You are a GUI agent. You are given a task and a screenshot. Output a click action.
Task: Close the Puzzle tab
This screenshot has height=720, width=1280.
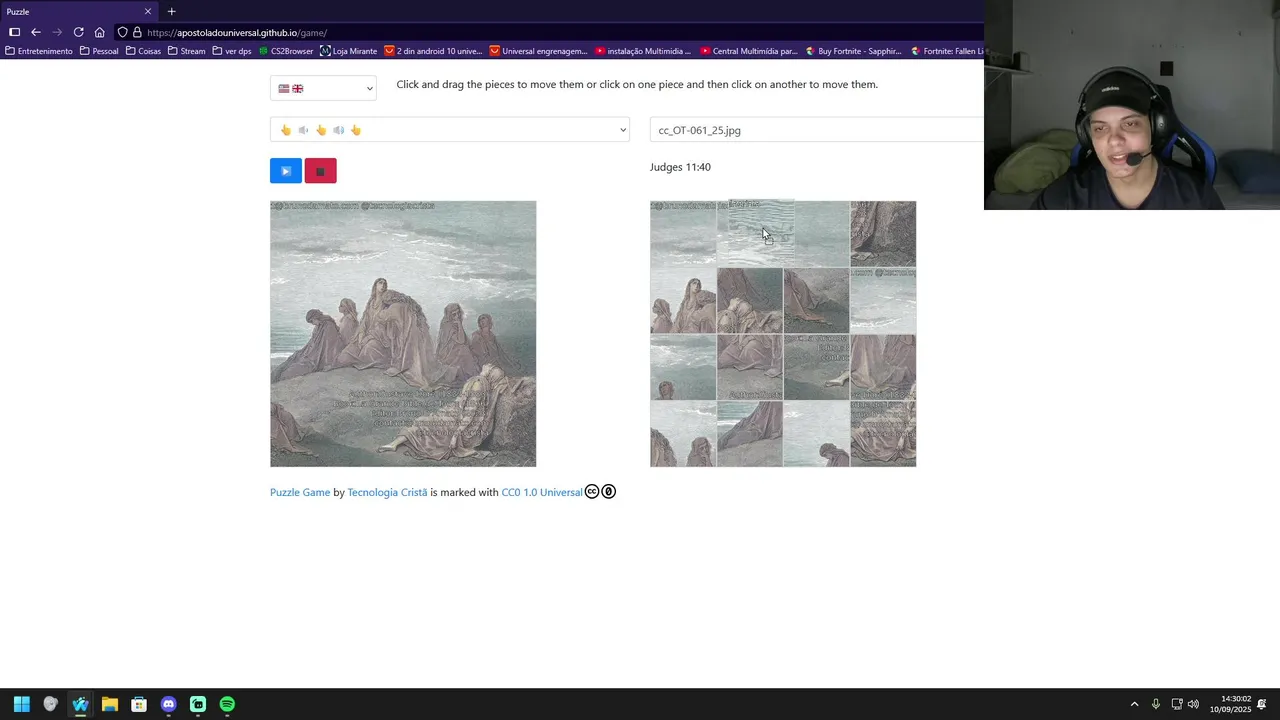(148, 11)
